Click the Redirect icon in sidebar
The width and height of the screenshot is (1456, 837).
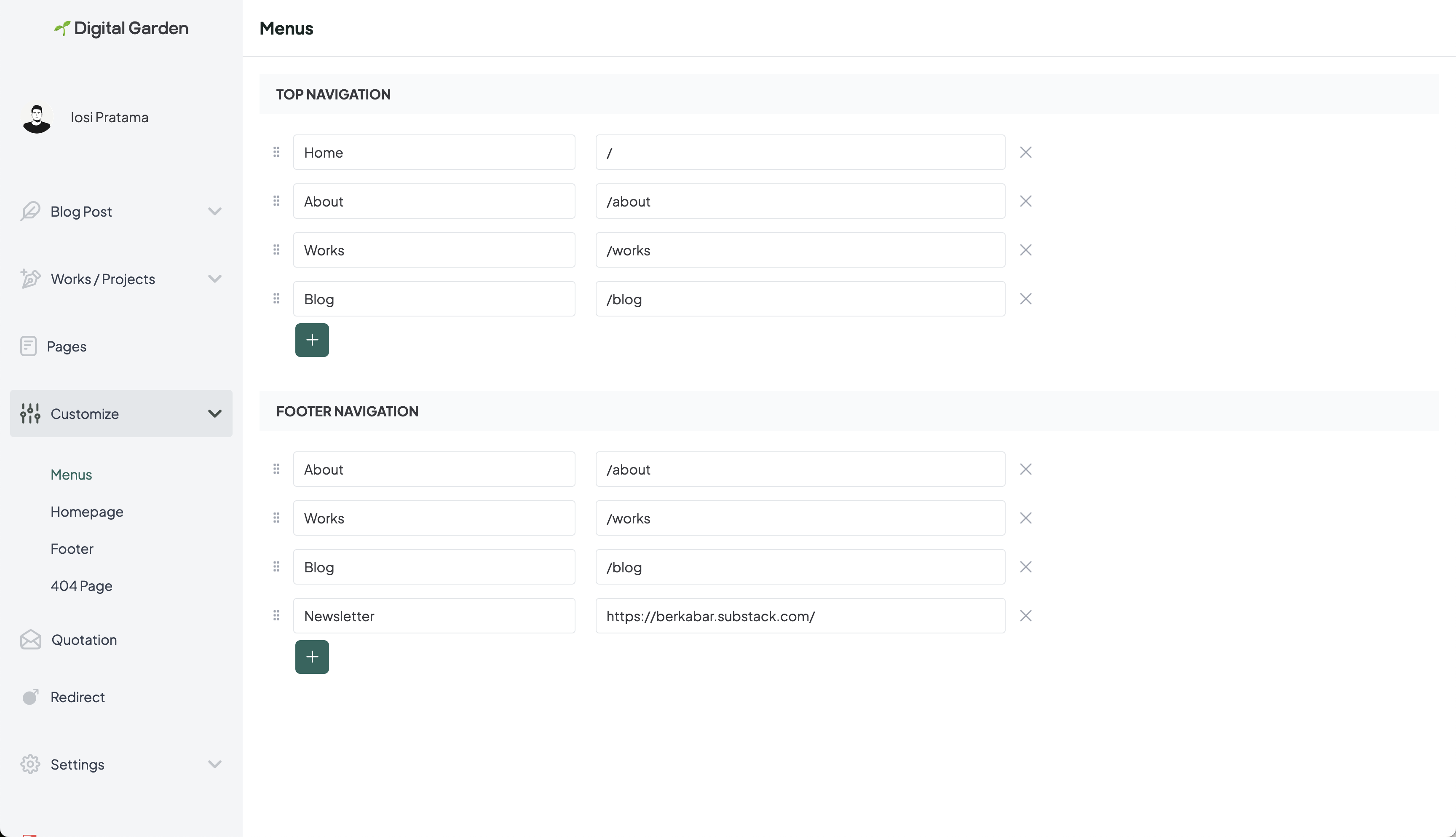click(30, 697)
